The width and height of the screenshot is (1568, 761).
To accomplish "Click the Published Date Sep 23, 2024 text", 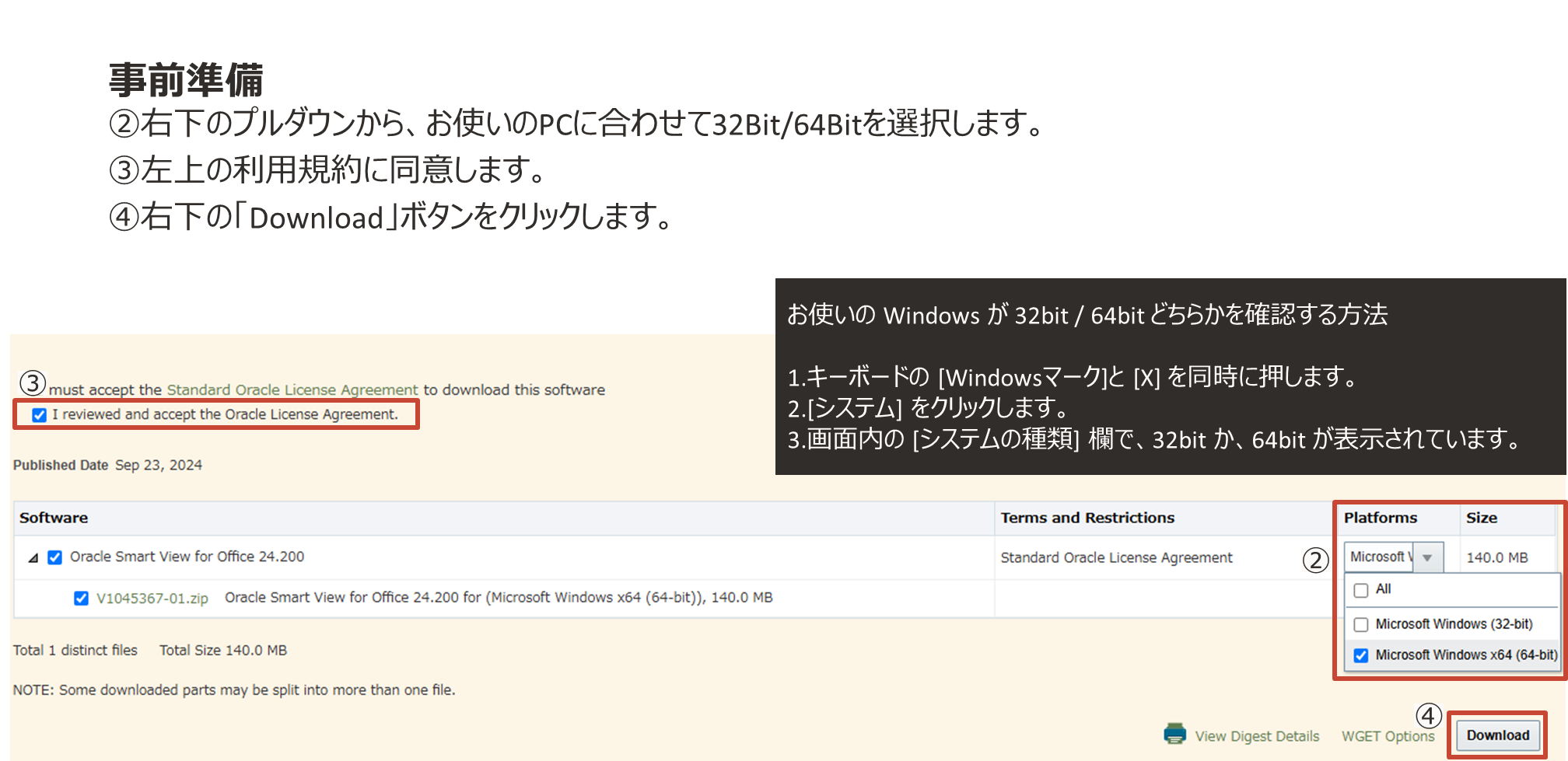I will tap(107, 465).
